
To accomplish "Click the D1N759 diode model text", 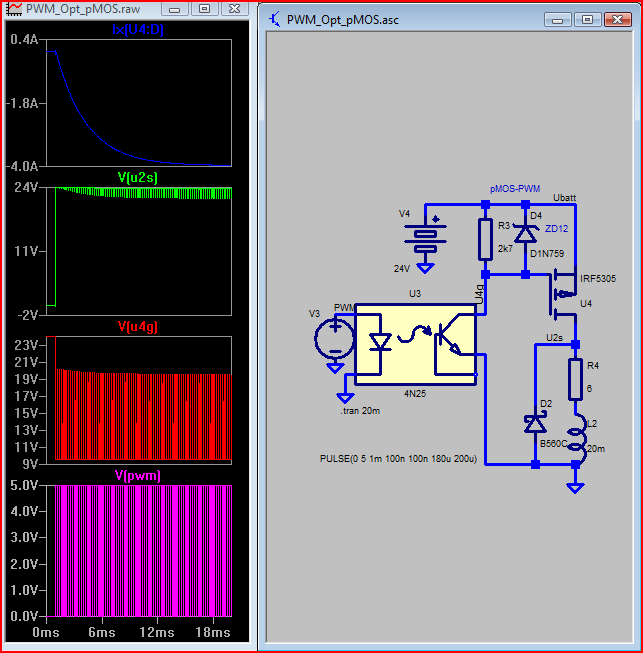I will 547,254.
